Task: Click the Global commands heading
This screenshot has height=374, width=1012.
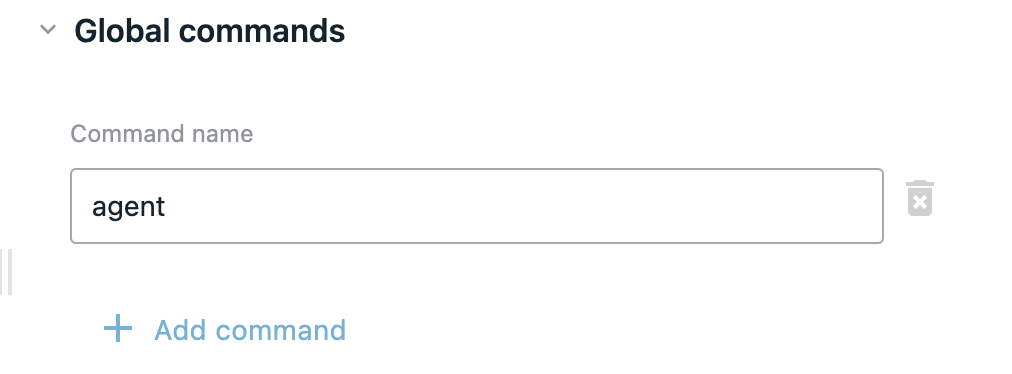Action: point(210,30)
